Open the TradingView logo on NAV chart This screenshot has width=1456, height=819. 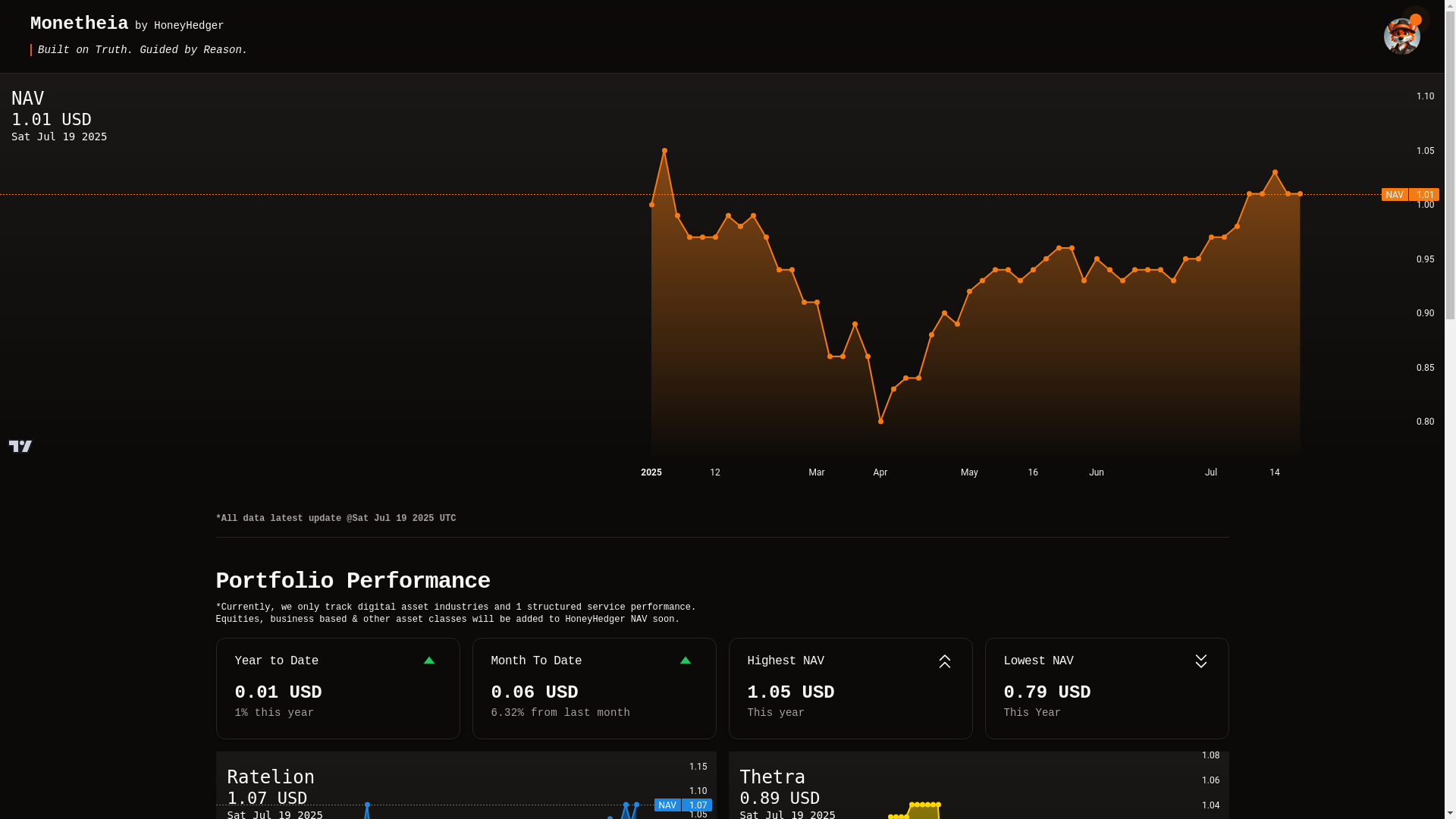[20, 446]
